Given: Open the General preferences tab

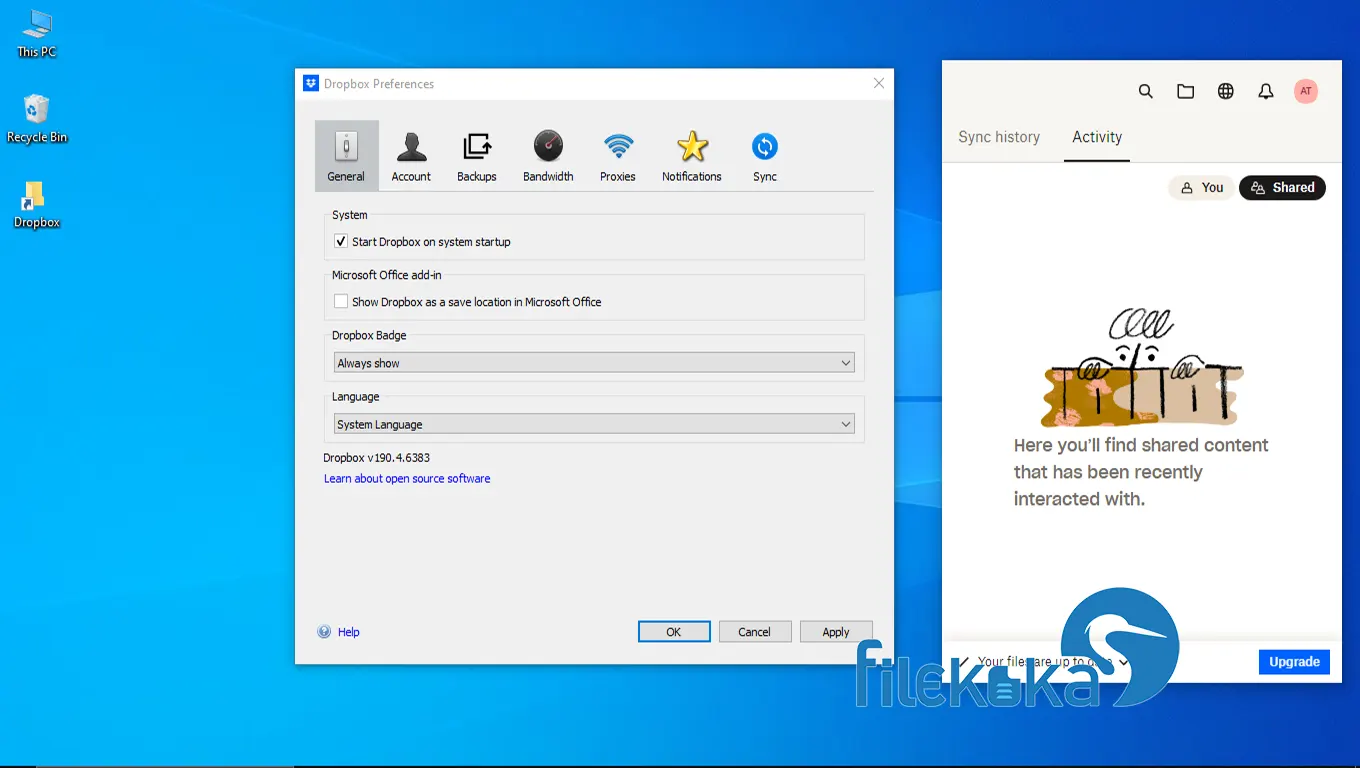Looking at the screenshot, I should point(346,156).
